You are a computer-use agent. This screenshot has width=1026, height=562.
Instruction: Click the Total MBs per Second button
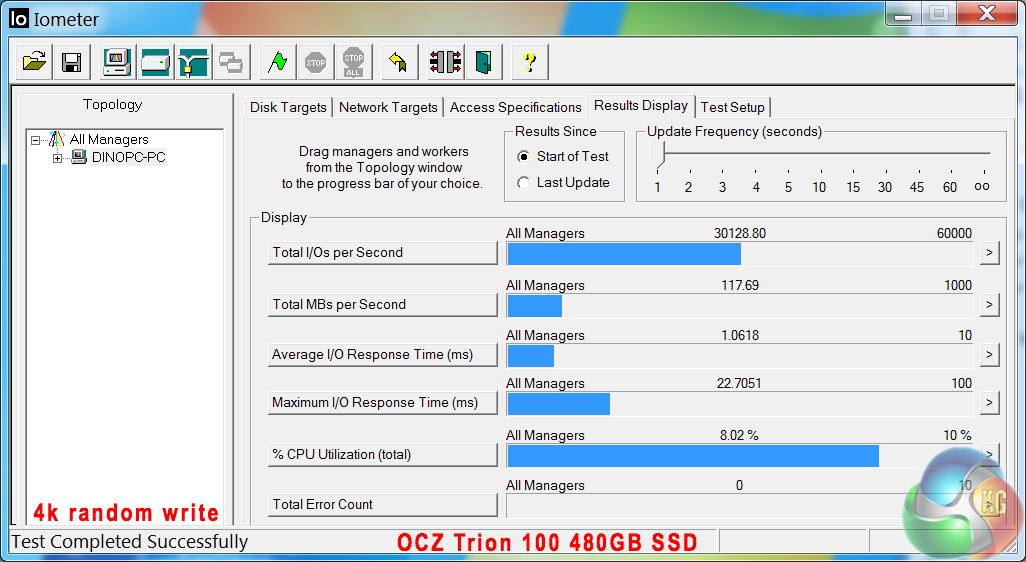click(x=383, y=304)
